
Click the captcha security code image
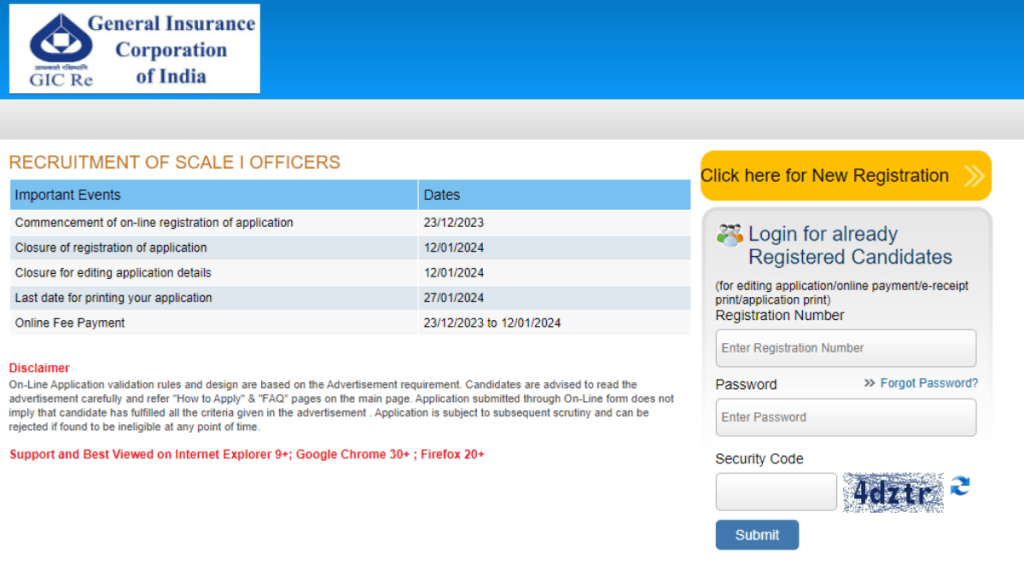pyautogui.click(x=893, y=492)
